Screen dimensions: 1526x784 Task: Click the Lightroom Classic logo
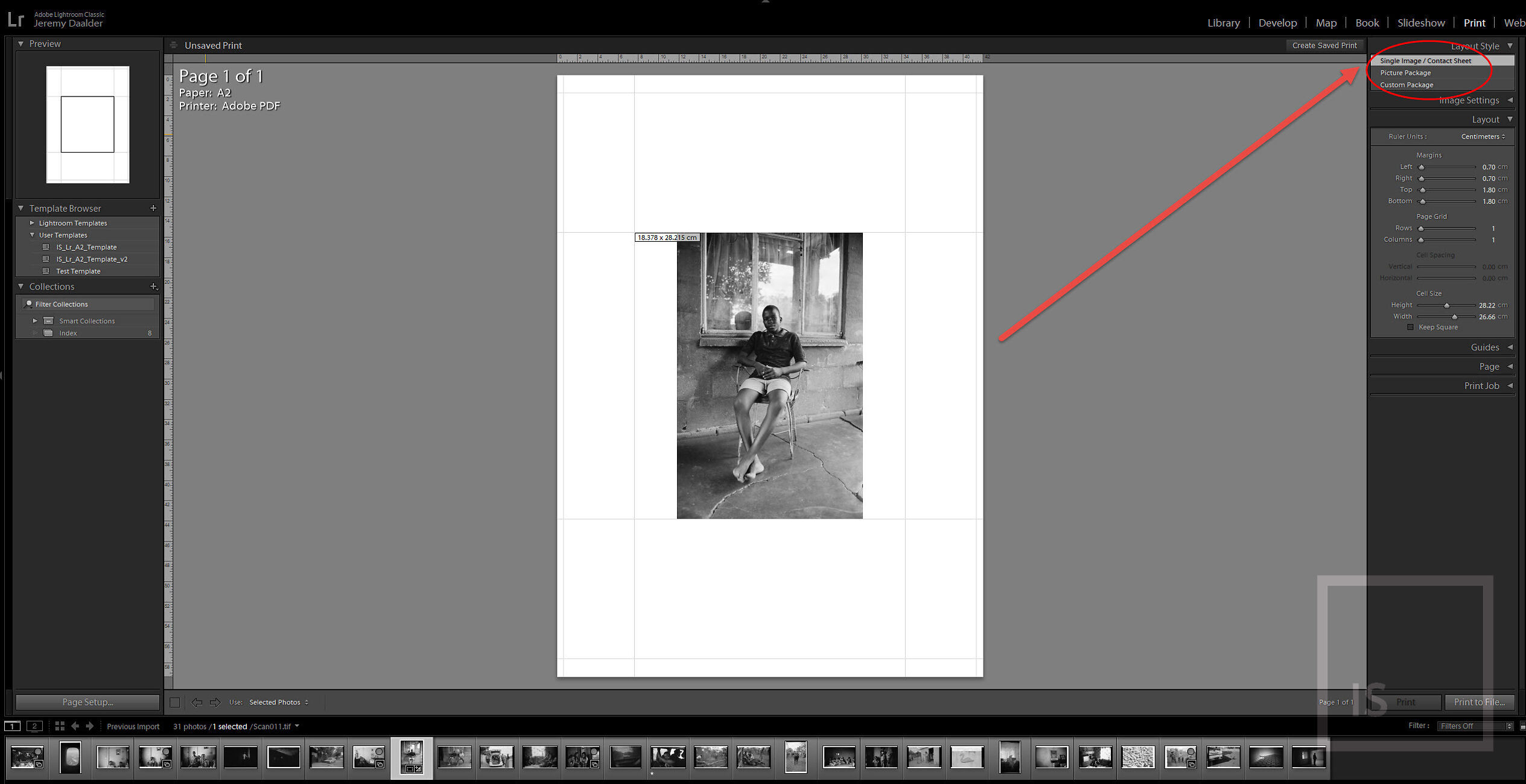point(15,18)
